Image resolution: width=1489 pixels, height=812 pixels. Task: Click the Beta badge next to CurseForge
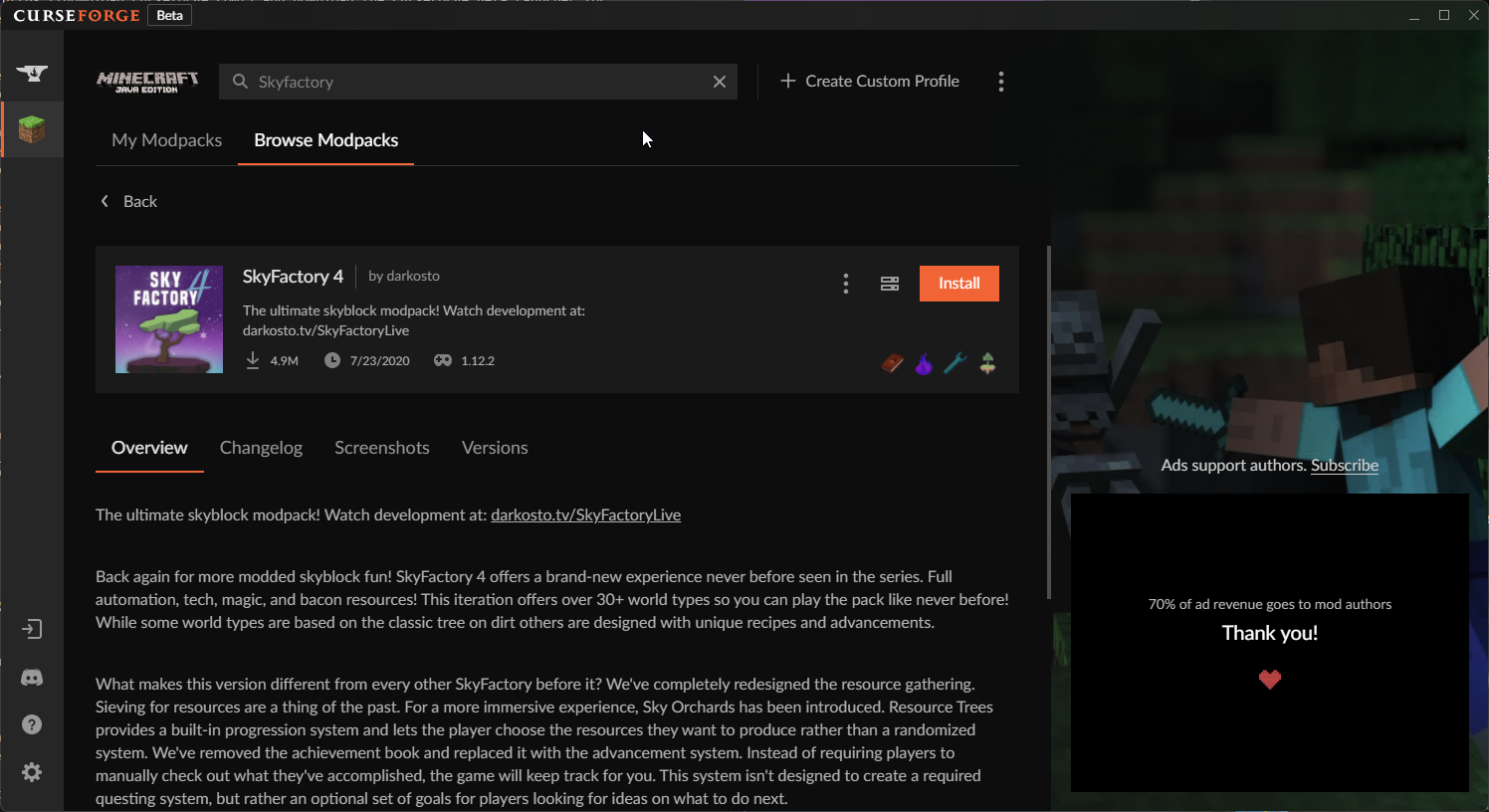[x=170, y=15]
